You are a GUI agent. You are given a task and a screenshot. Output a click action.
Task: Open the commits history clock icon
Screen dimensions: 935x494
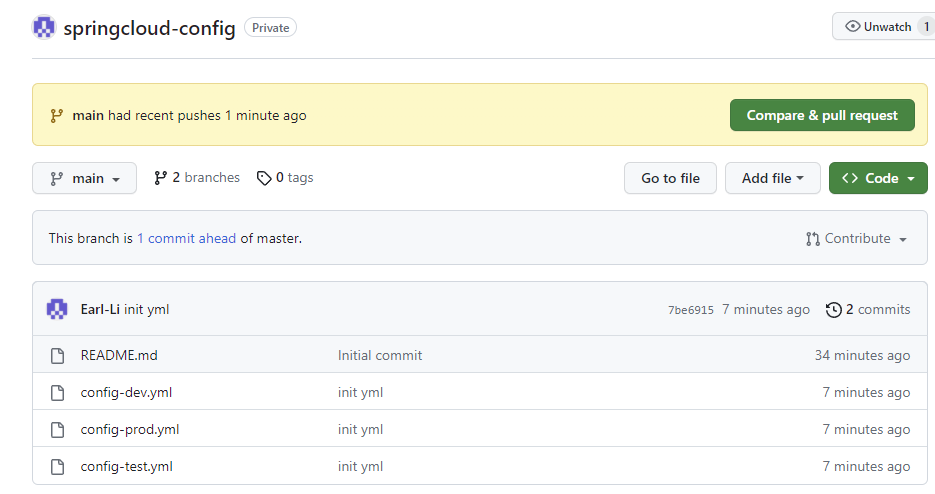[833, 310]
